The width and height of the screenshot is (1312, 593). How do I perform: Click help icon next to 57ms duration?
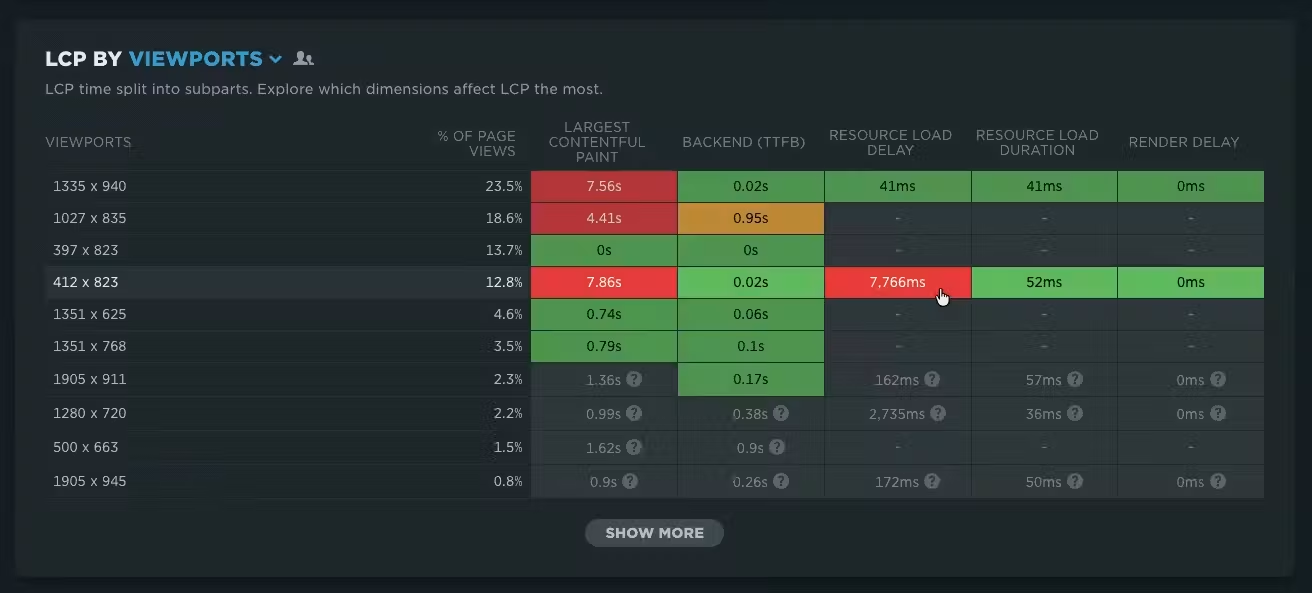(x=1074, y=380)
